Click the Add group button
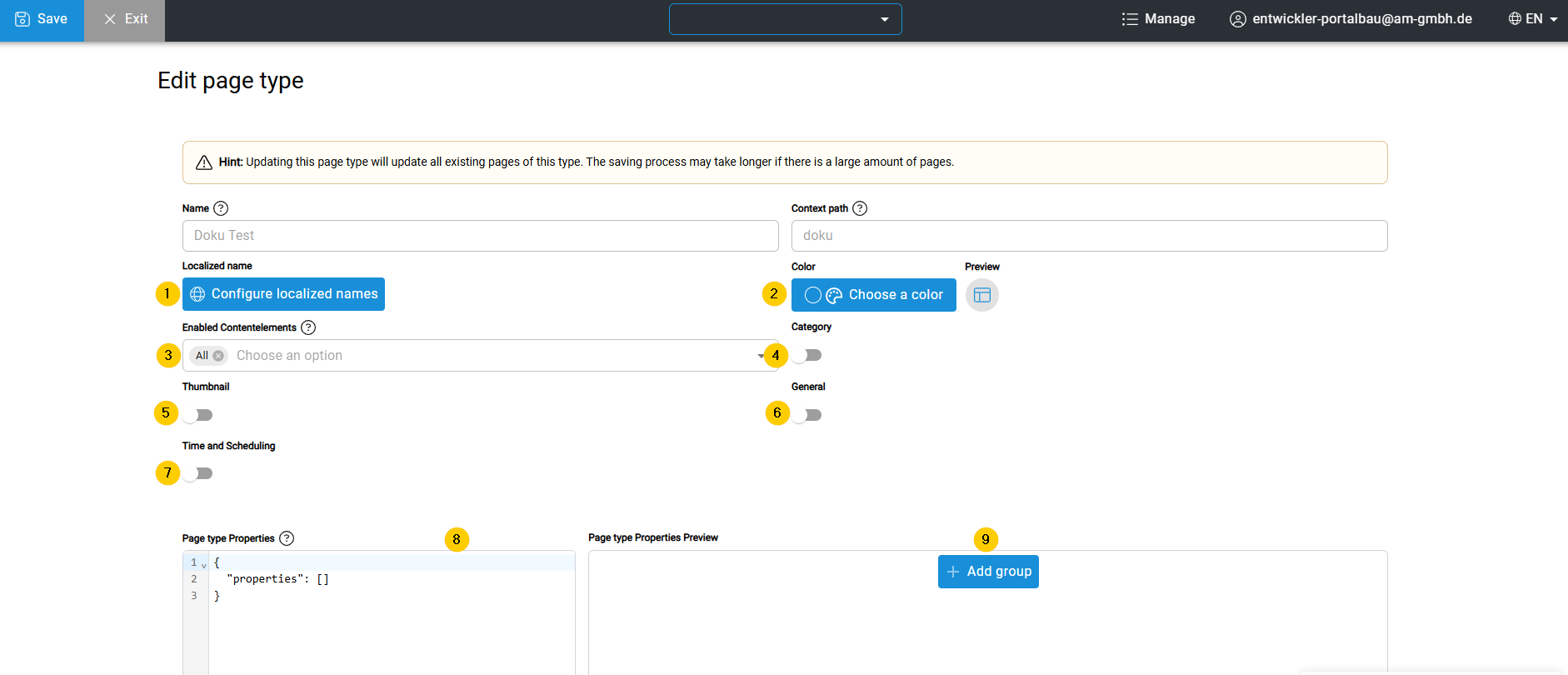Viewport: 1568px width, 675px height. [x=988, y=572]
